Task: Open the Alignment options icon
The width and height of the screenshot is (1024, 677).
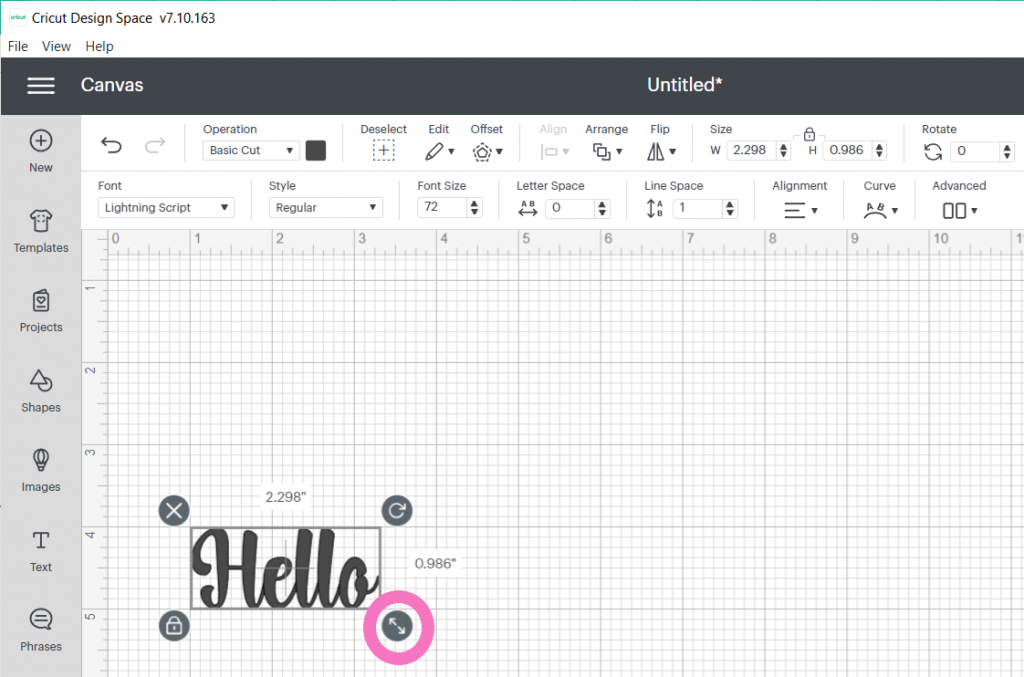Action: coord(794,210)
